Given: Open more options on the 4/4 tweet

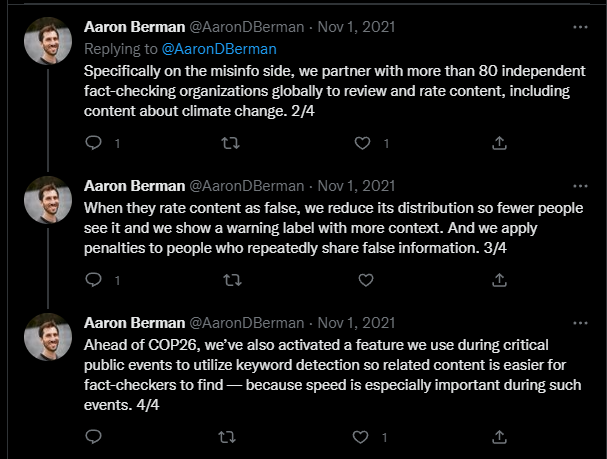Looking at the screenshot, I should 580,323.
